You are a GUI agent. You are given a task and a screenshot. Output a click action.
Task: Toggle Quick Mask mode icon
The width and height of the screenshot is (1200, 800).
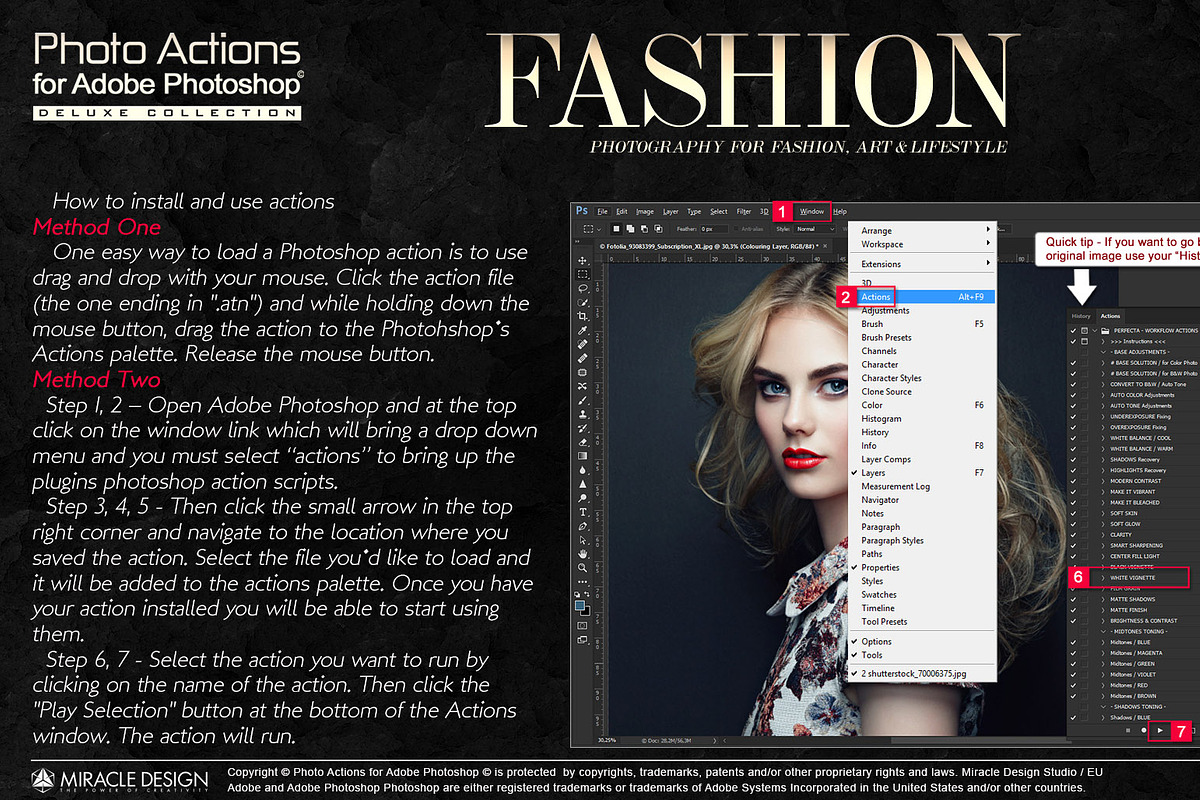click(x=582, y=625)
